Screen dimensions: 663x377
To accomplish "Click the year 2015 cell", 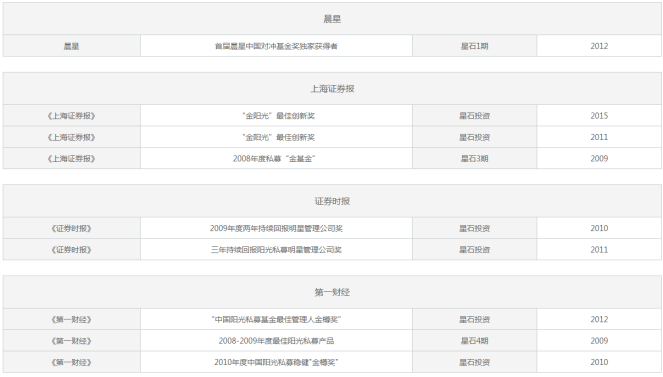I will [599, 115].
